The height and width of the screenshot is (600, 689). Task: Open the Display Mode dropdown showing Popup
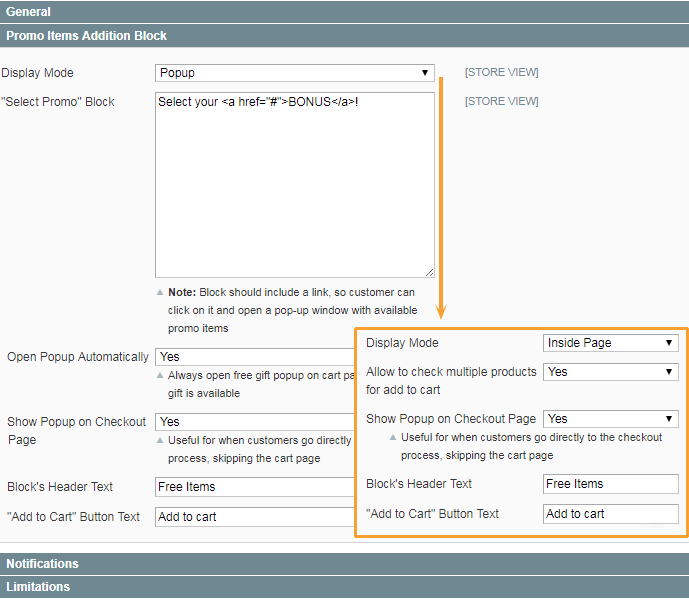[294, 73]
